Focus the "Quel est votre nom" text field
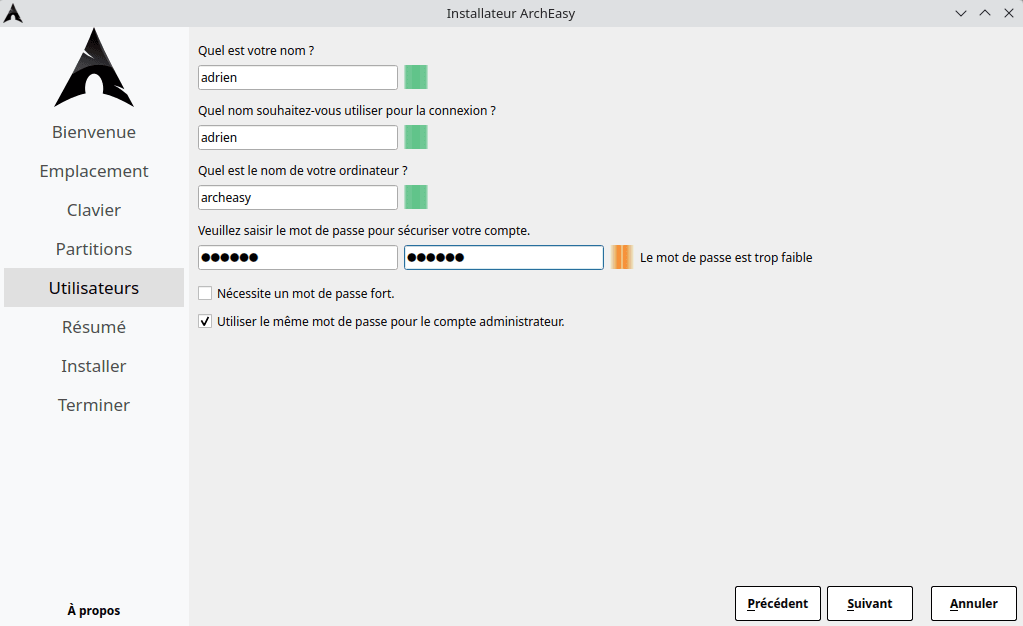This screenshot has height=626, width=1023. pos(298,77)
